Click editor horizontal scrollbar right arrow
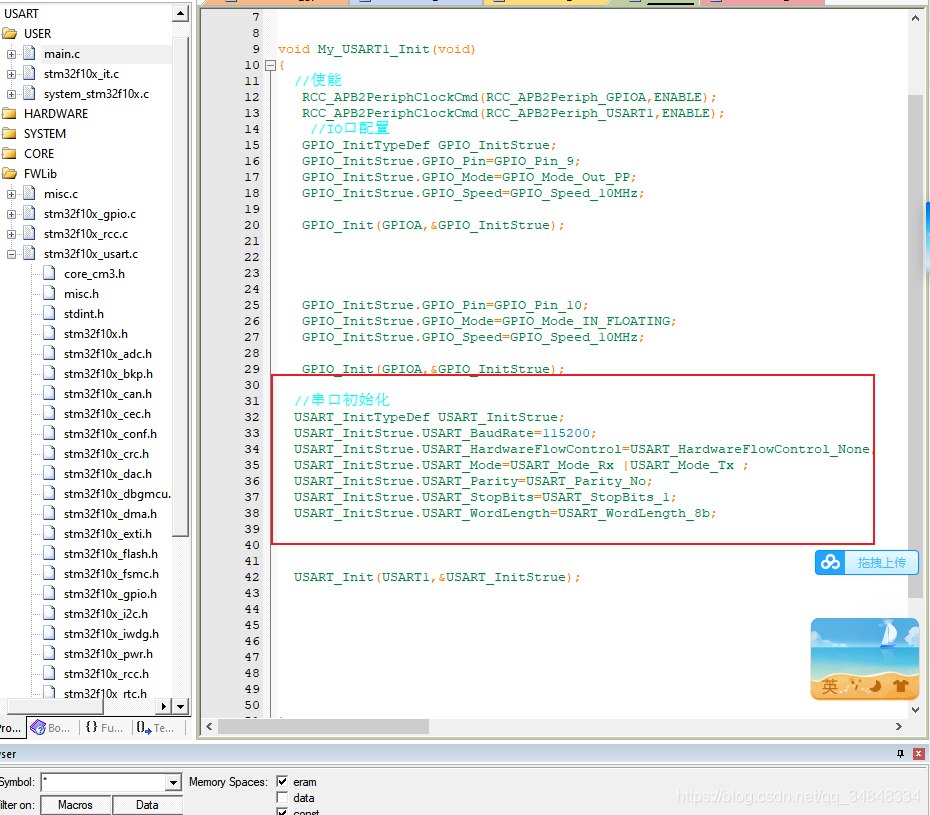The height and width of the screenshot is (815, 930). (899, 726)
